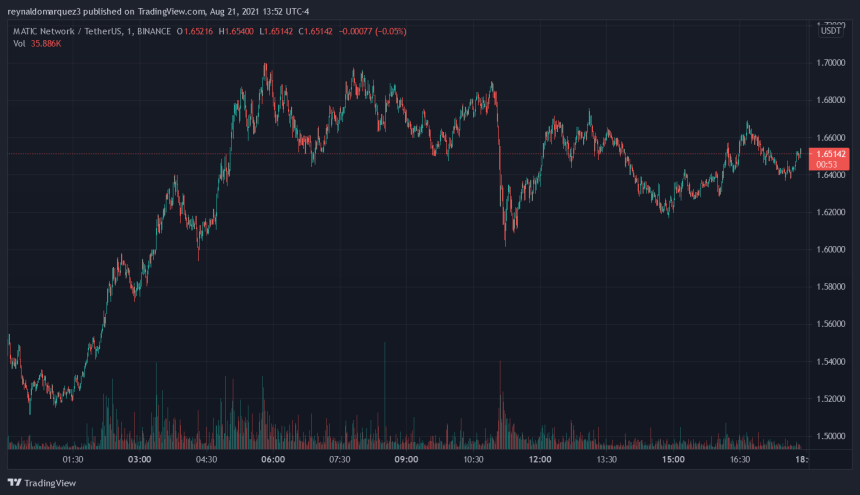The image size is (860, 495).
Task: Click the closing price C1.65142 value
Action: 315,31
